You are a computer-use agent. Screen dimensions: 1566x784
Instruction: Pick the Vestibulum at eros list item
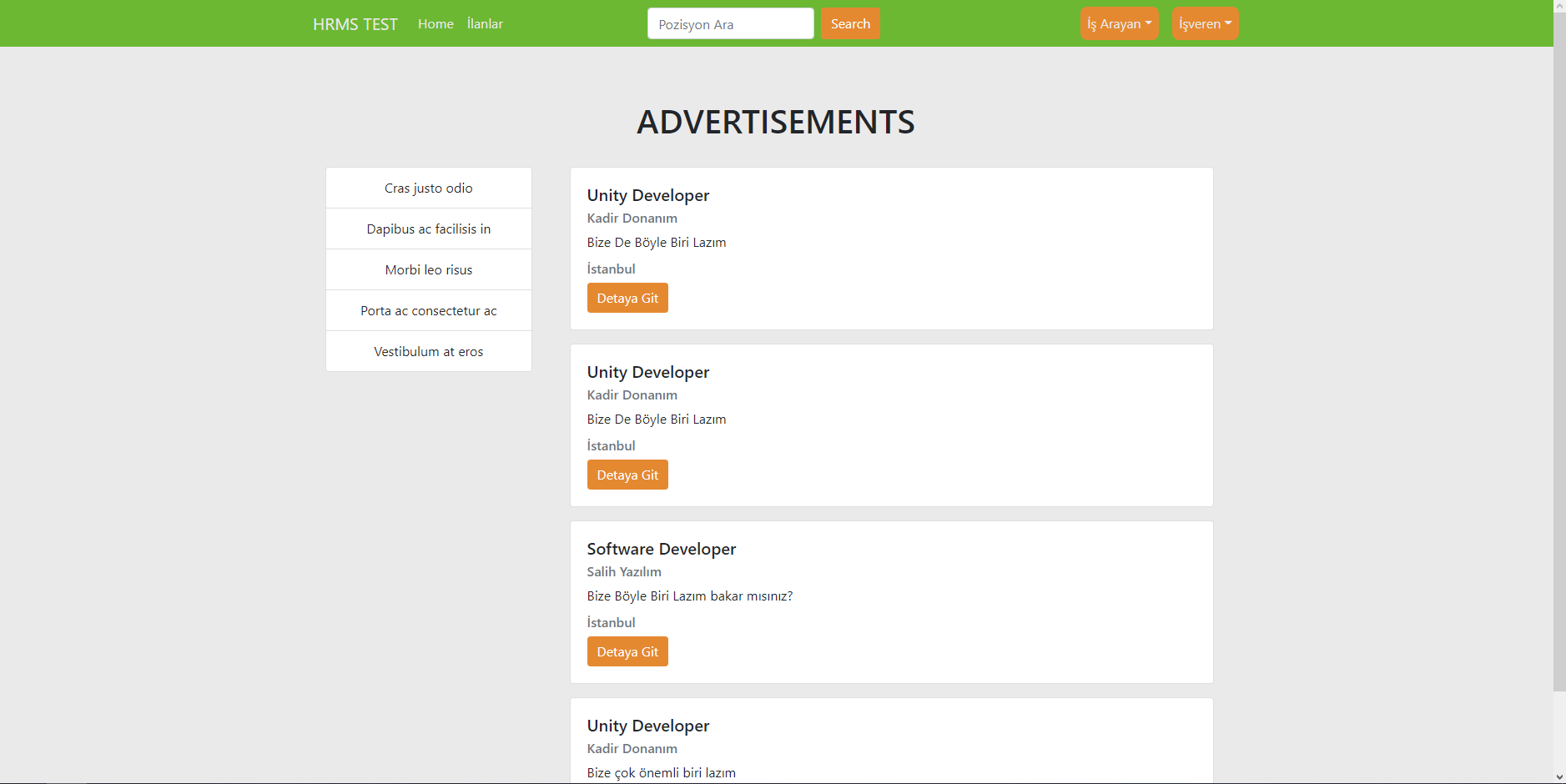click(x=429, y=351)
